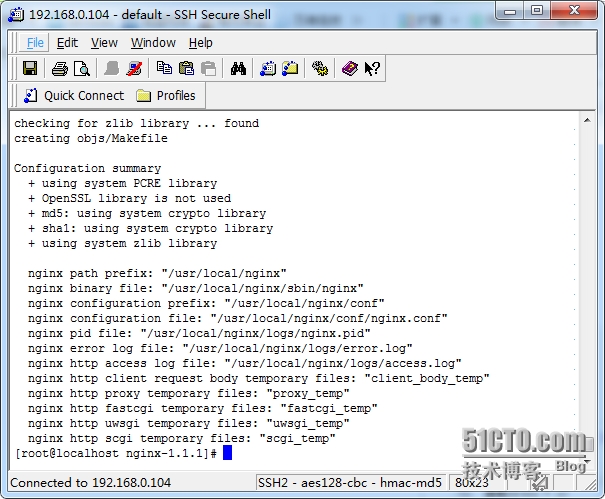Maximize the SSH Secure Shell window

537,11
